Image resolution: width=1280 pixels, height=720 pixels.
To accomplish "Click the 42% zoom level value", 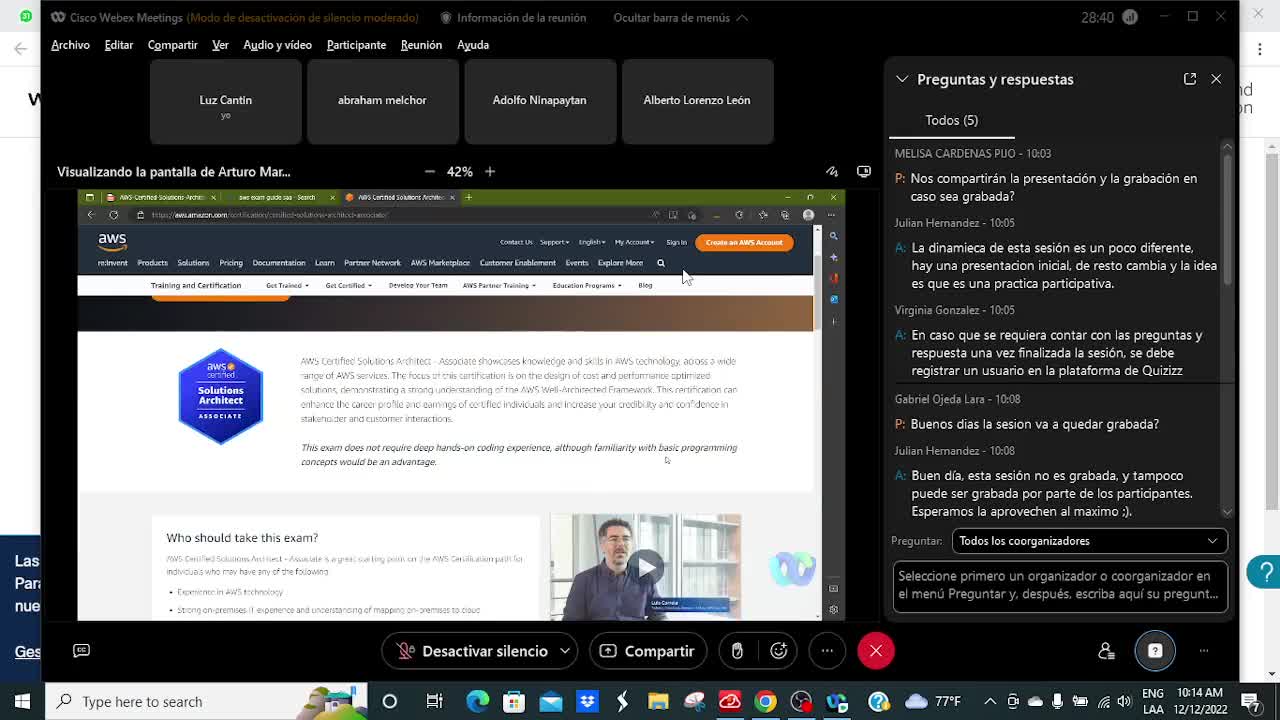I will (x=460, y=172).
